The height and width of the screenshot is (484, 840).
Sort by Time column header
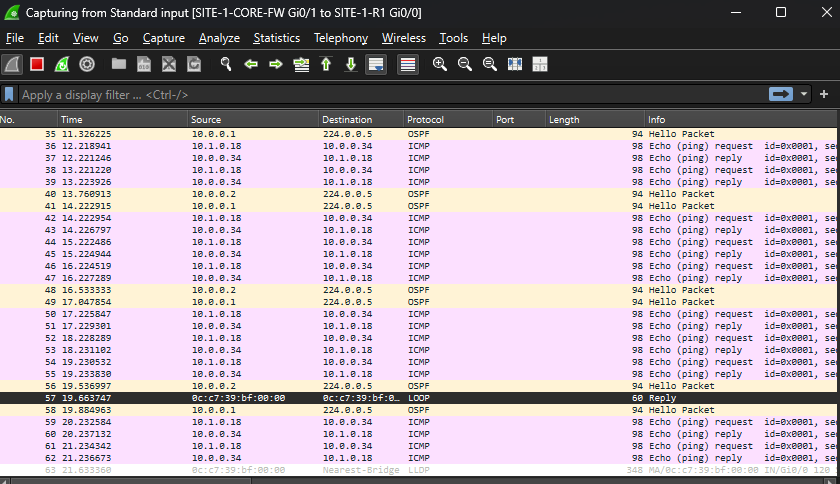point(122,120)
